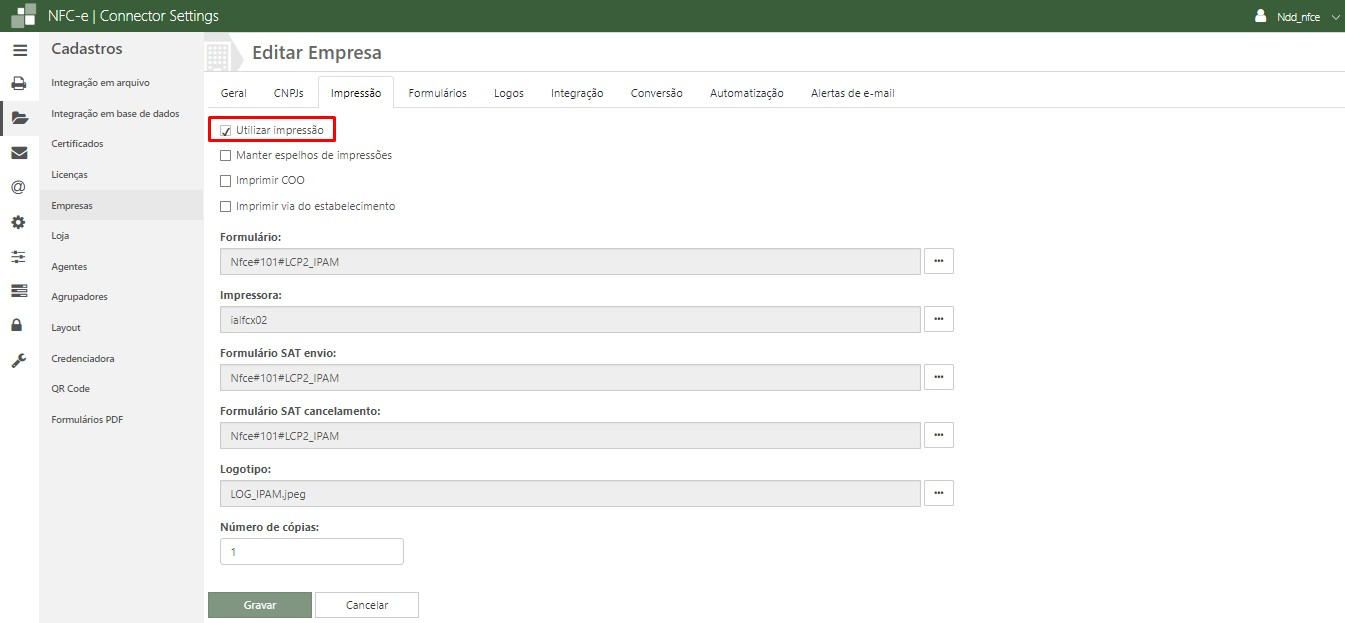
Task: Open the gear settings sidebar icon
Action: point(18,222)
